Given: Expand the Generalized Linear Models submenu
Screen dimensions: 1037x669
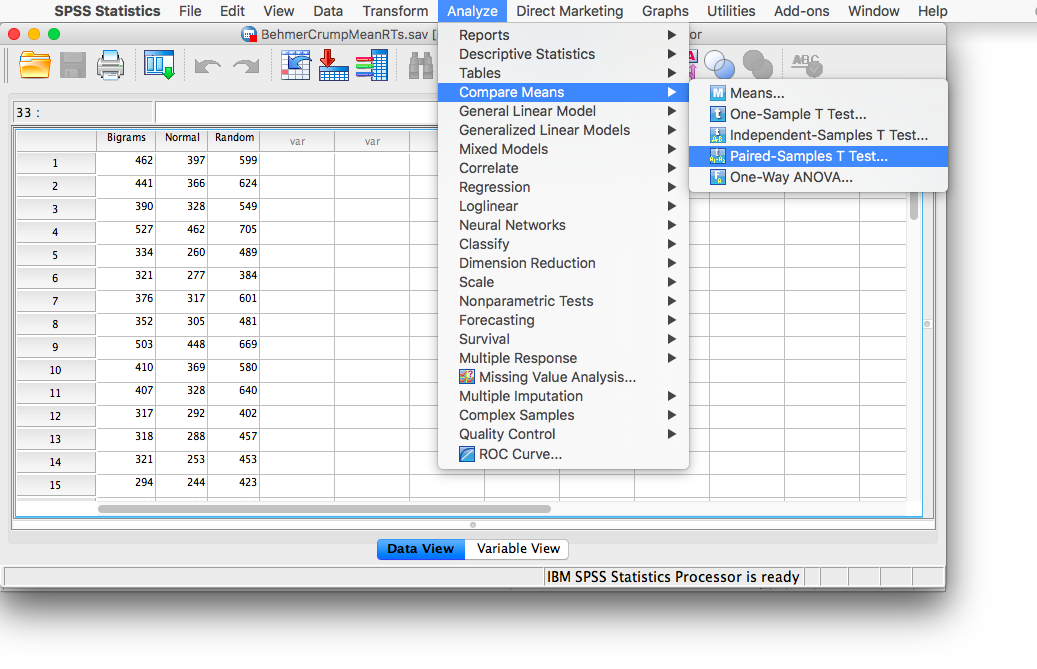Looking at the screenshot, I should click(x=563, y=130).
